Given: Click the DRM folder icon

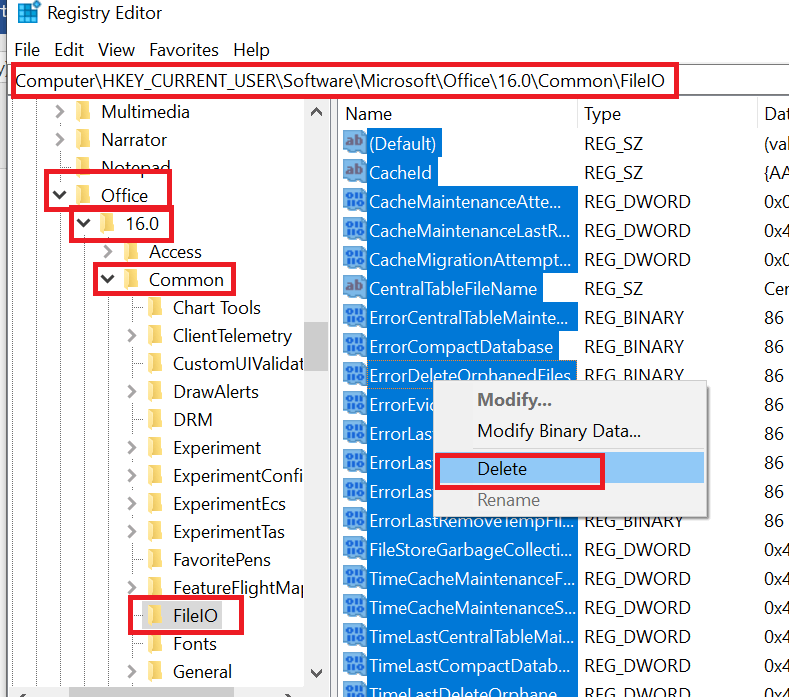Looking at the screenshot, I should click(155, 419).
